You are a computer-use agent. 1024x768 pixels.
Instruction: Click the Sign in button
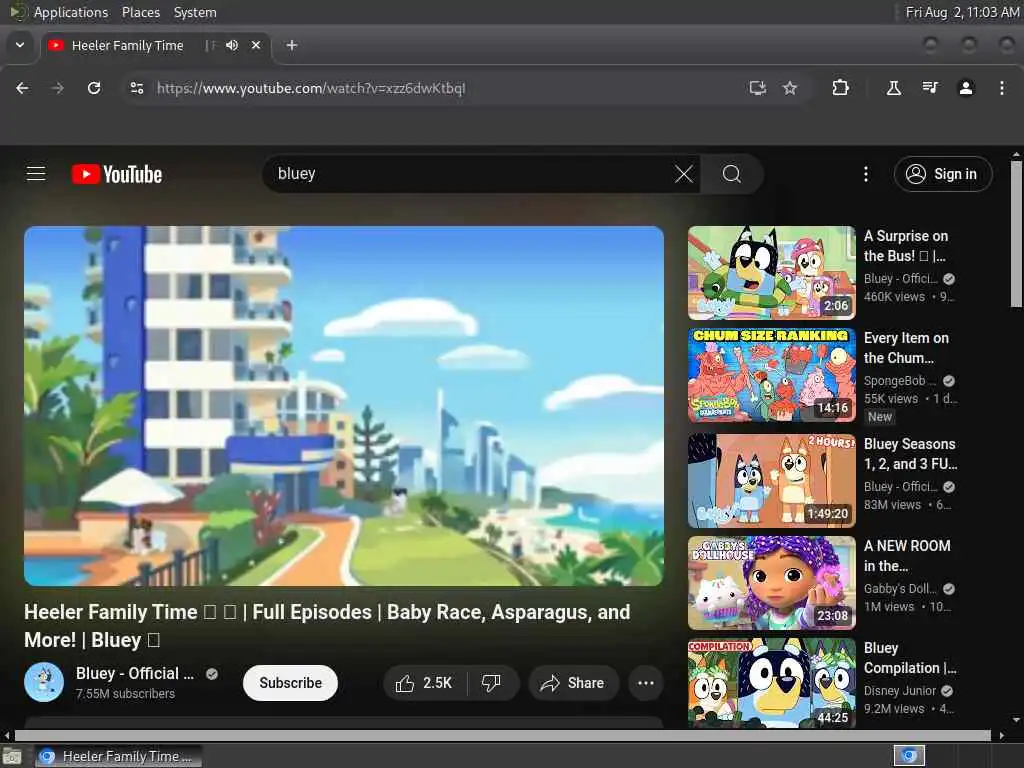point(943,174)
